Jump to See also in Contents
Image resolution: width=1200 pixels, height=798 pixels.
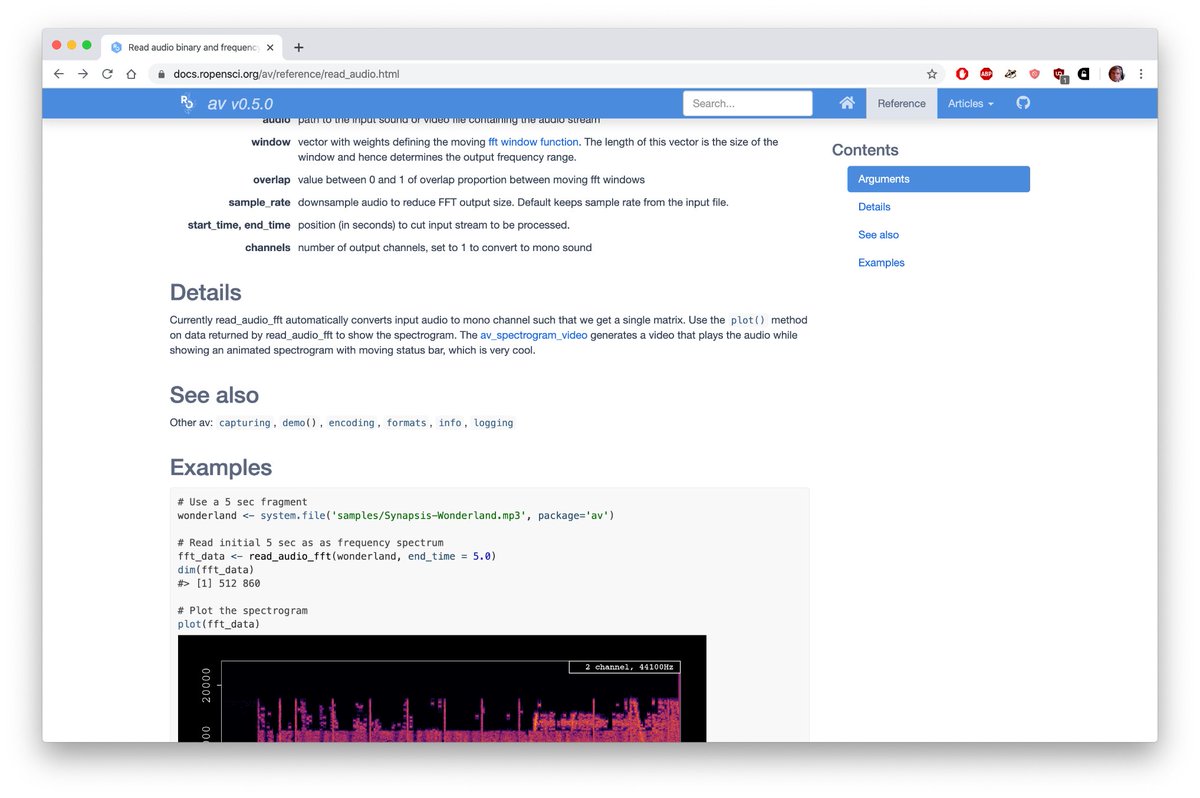(x=878, y=235)
